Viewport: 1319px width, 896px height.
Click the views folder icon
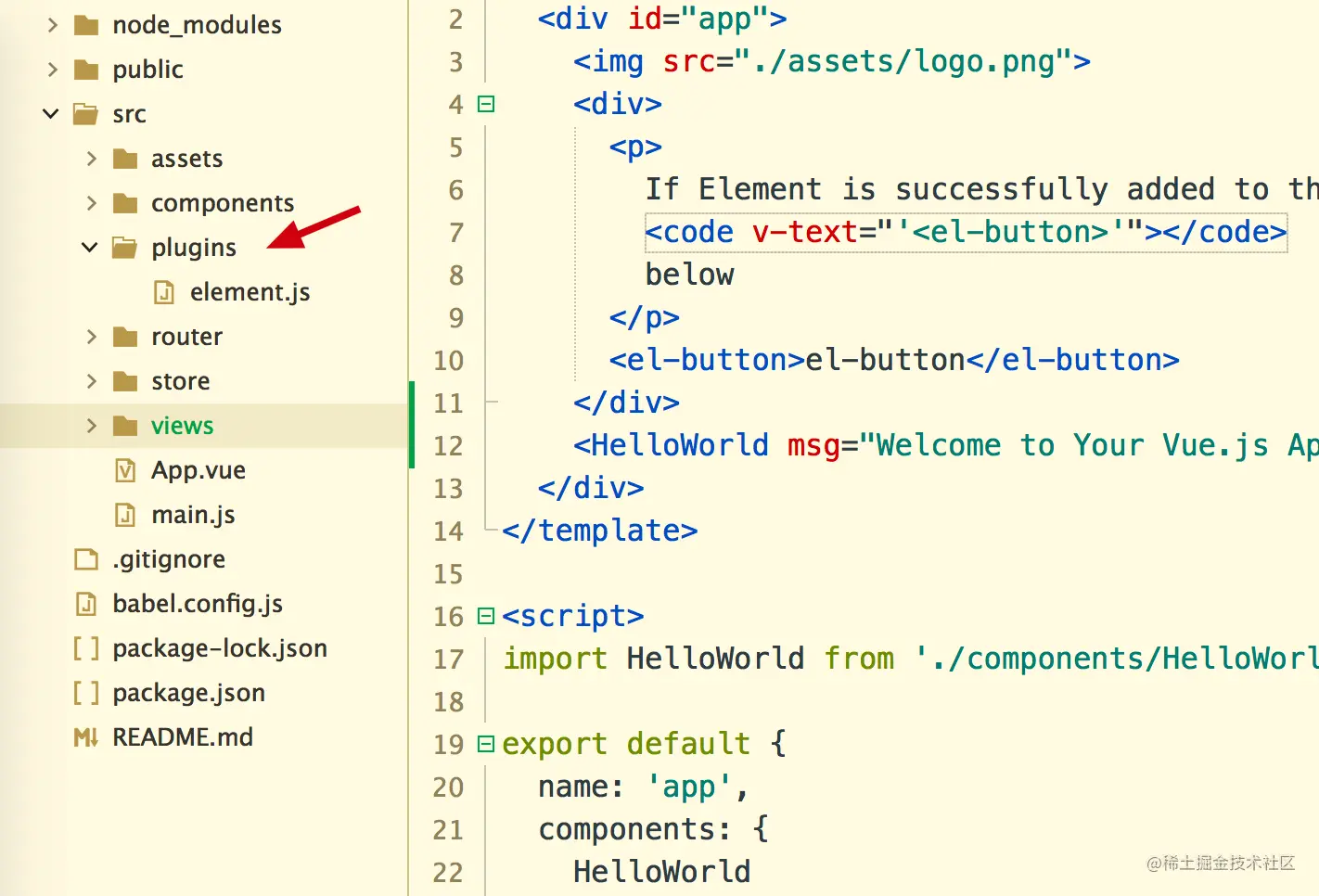pos(125,426)
